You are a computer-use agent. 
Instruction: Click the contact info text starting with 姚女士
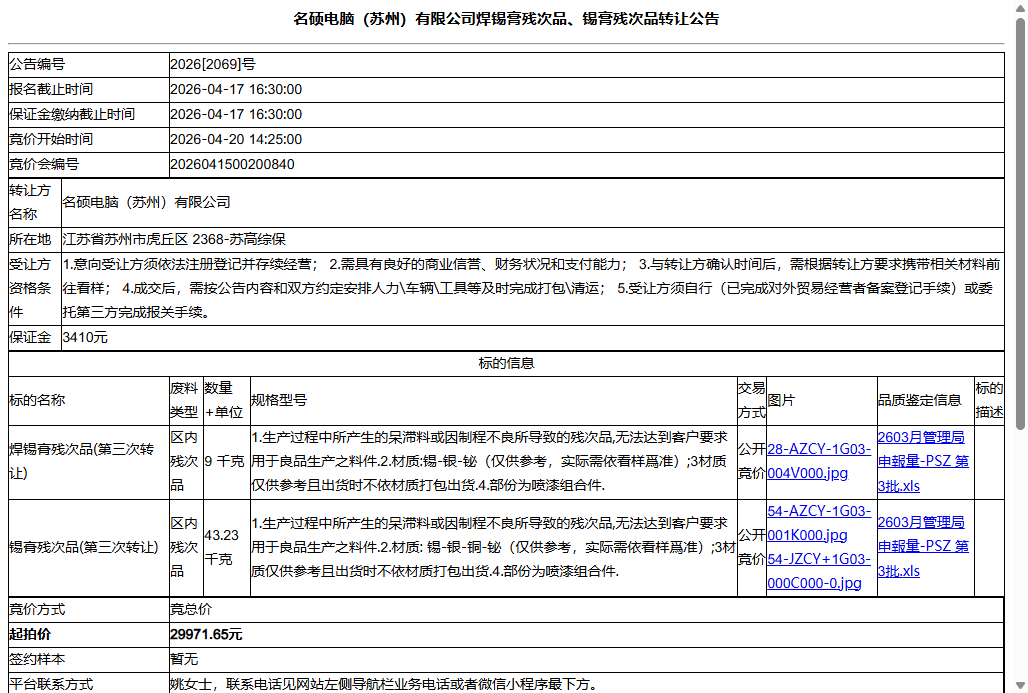384,684
